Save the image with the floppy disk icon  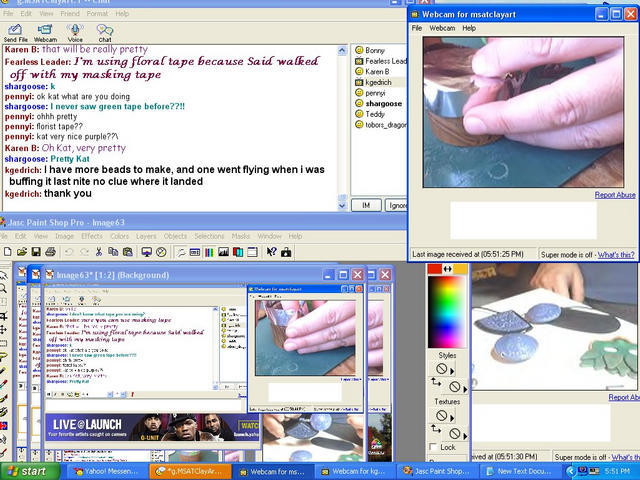click(x=36, y=252)
